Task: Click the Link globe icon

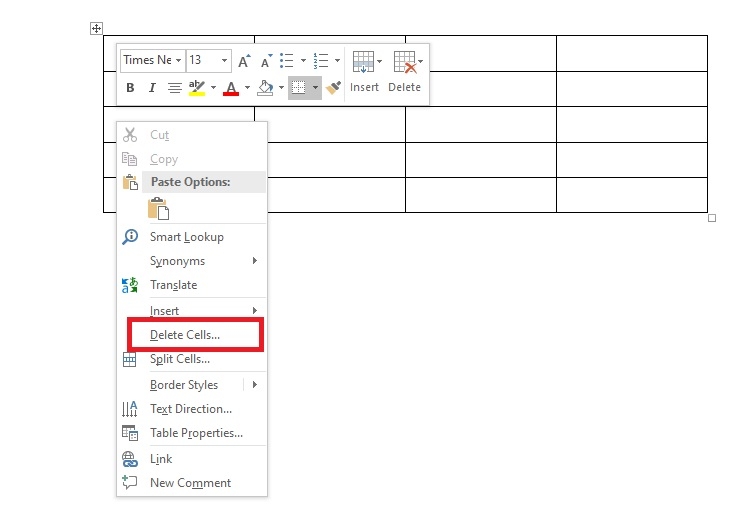Action: [130, 459]
